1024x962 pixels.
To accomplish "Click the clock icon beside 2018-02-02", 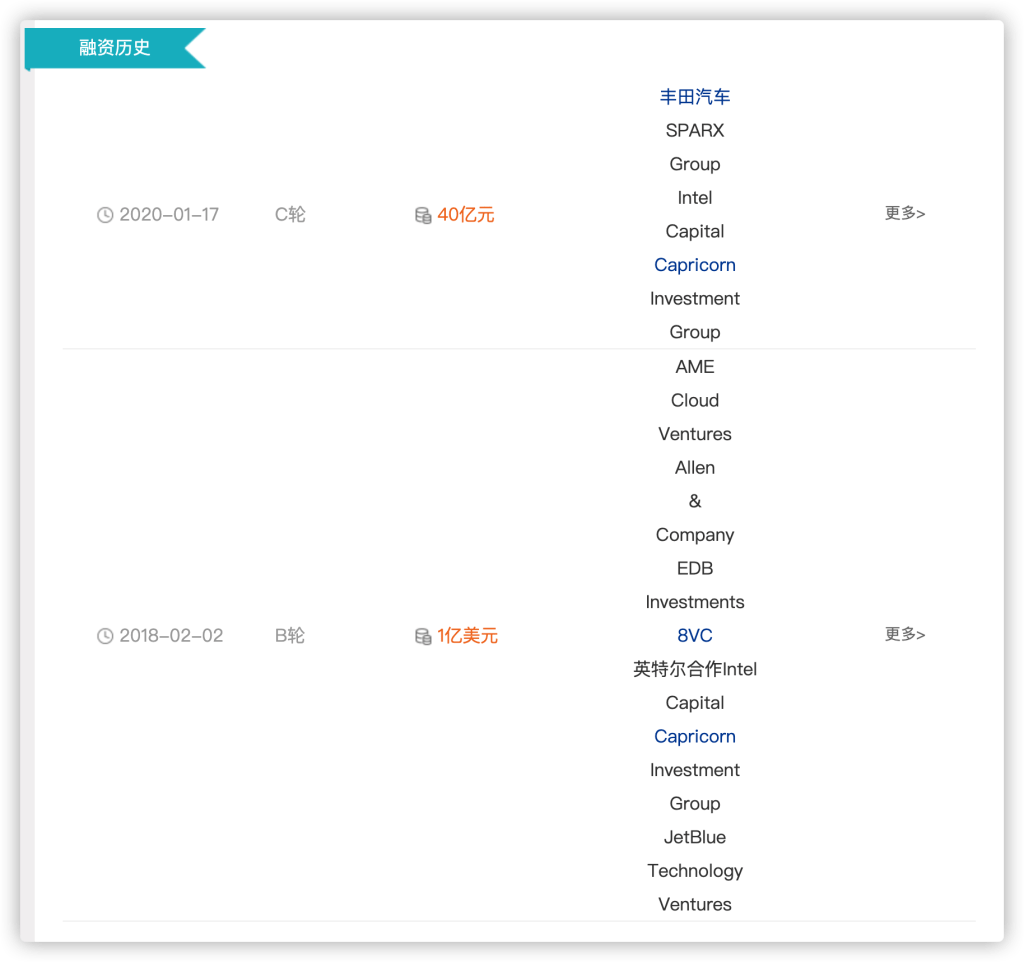I will click(x=105, y=636).
